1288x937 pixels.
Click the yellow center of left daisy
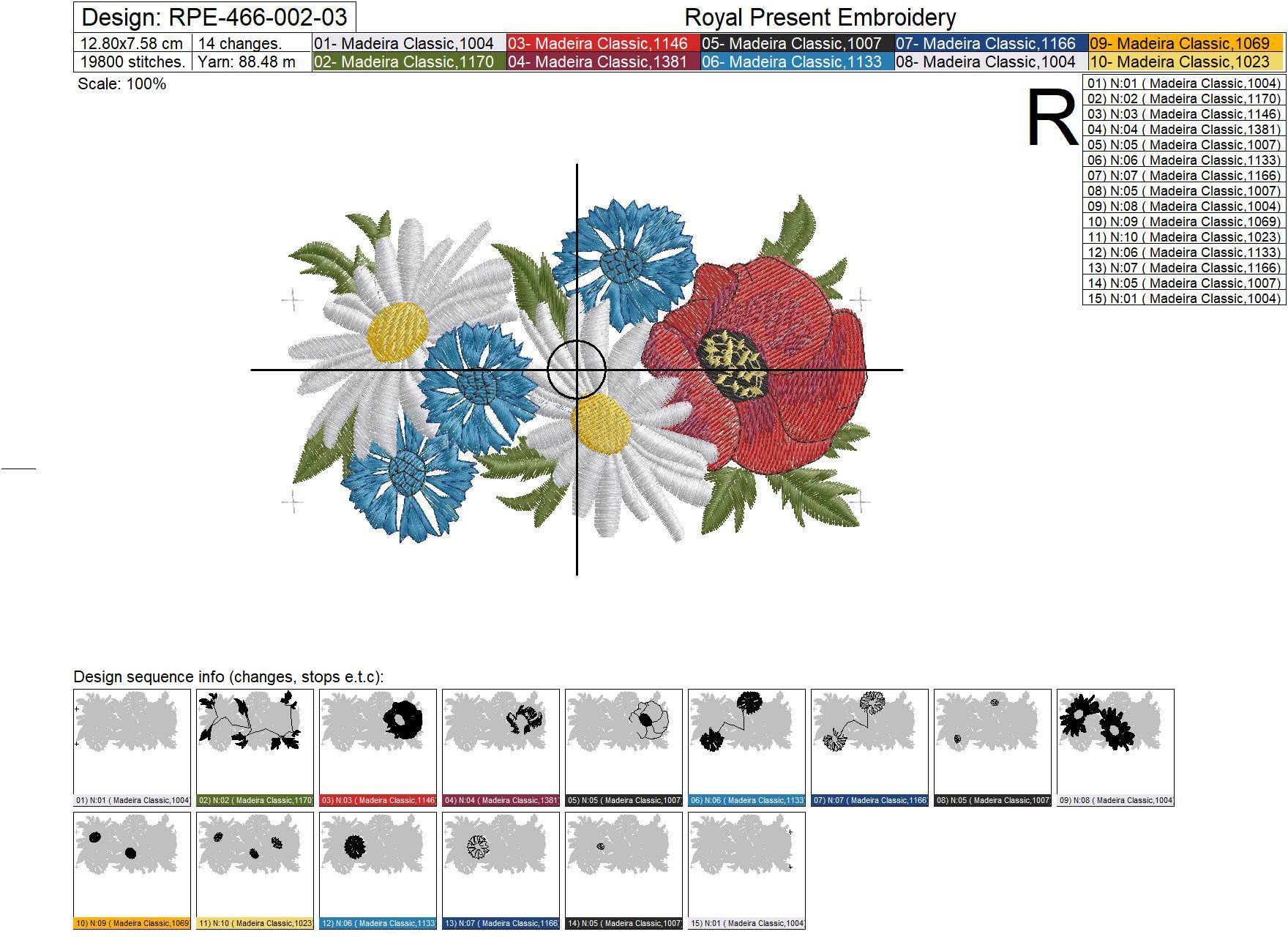[x=397, y=331]
